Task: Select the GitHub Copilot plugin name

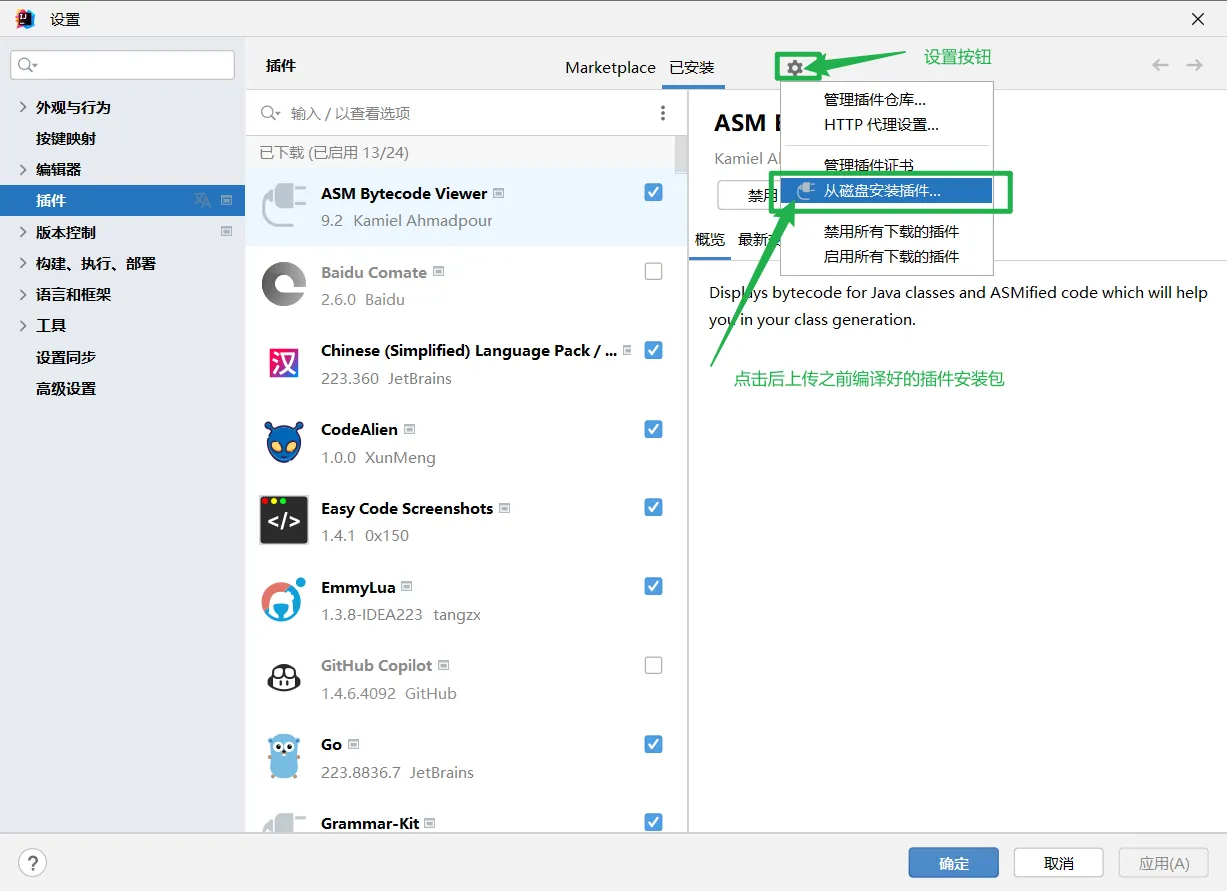Action: tap(376, 665)
